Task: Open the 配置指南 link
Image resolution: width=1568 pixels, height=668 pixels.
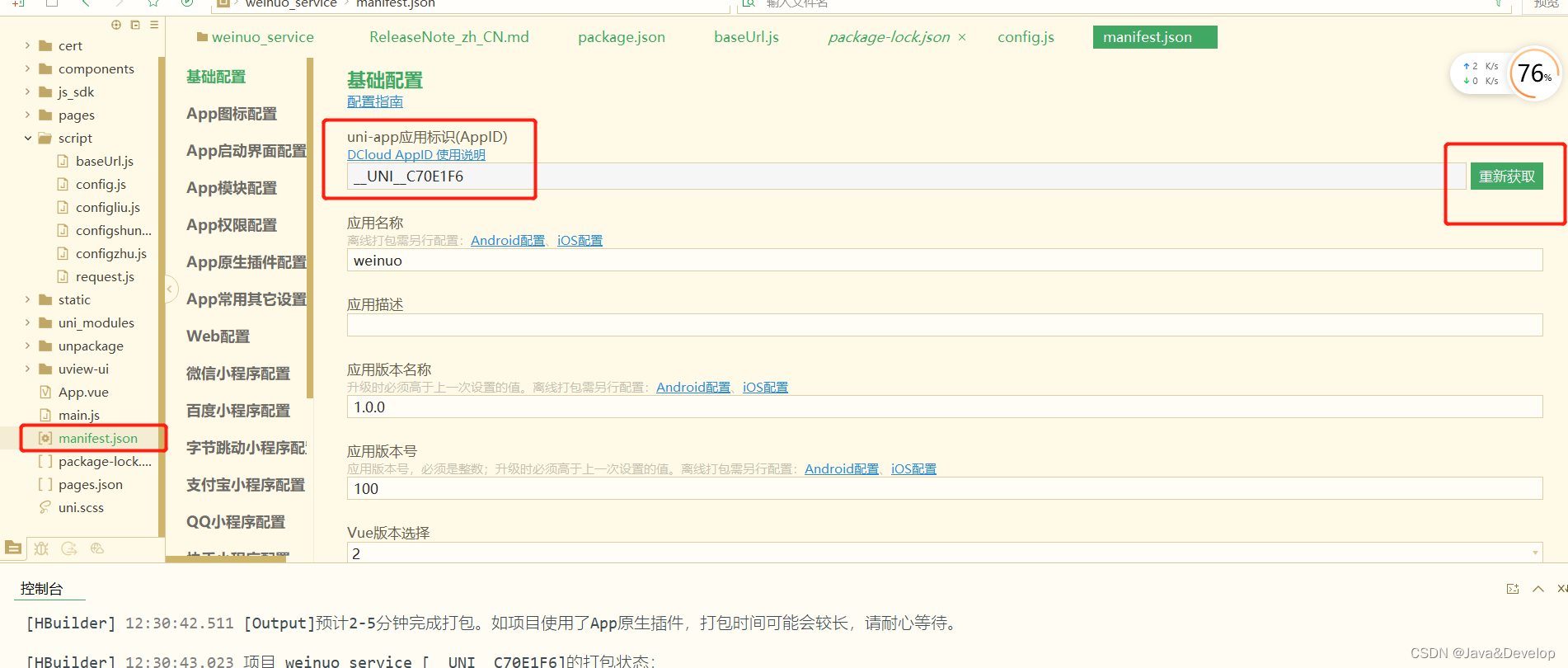Action: [375, 101]
